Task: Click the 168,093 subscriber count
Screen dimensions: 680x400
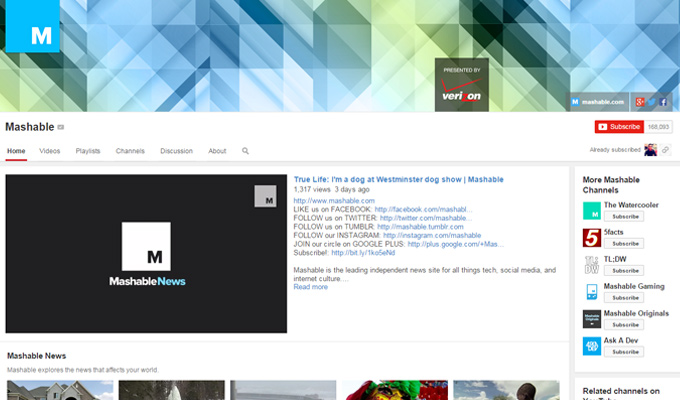Action: click(x=658, y=127)
